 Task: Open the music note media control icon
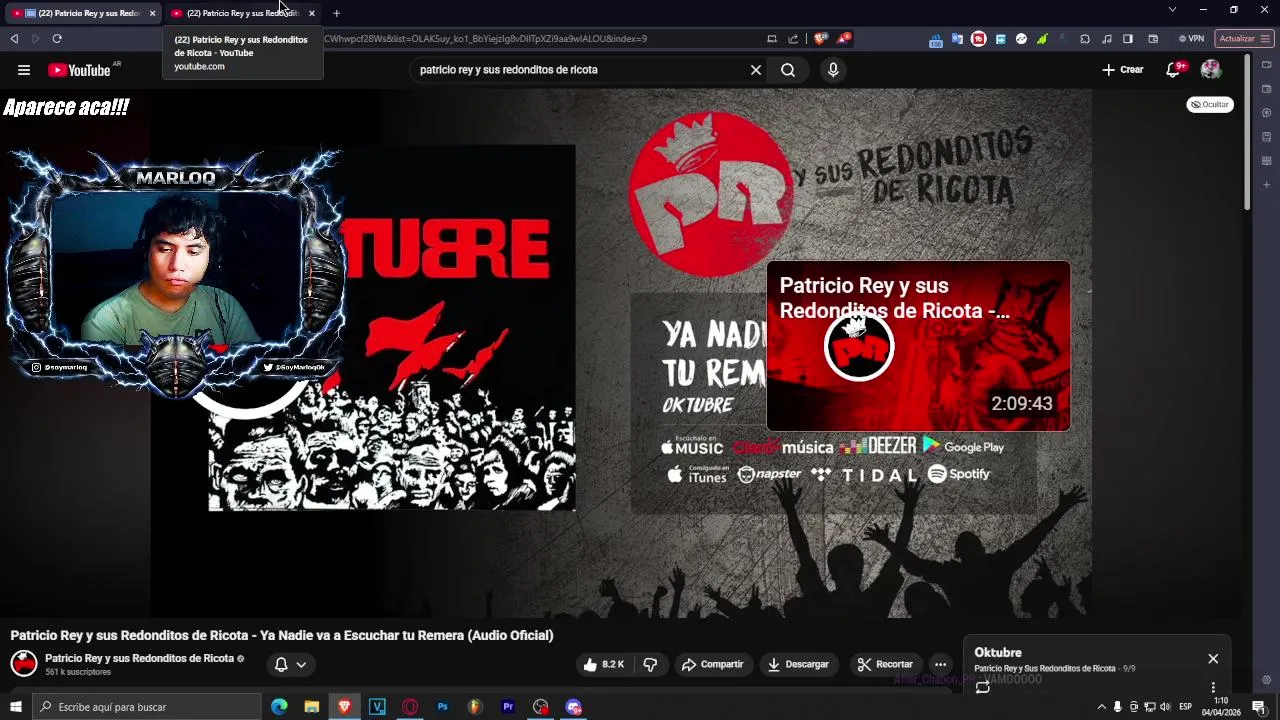(x=1106, y=39)
